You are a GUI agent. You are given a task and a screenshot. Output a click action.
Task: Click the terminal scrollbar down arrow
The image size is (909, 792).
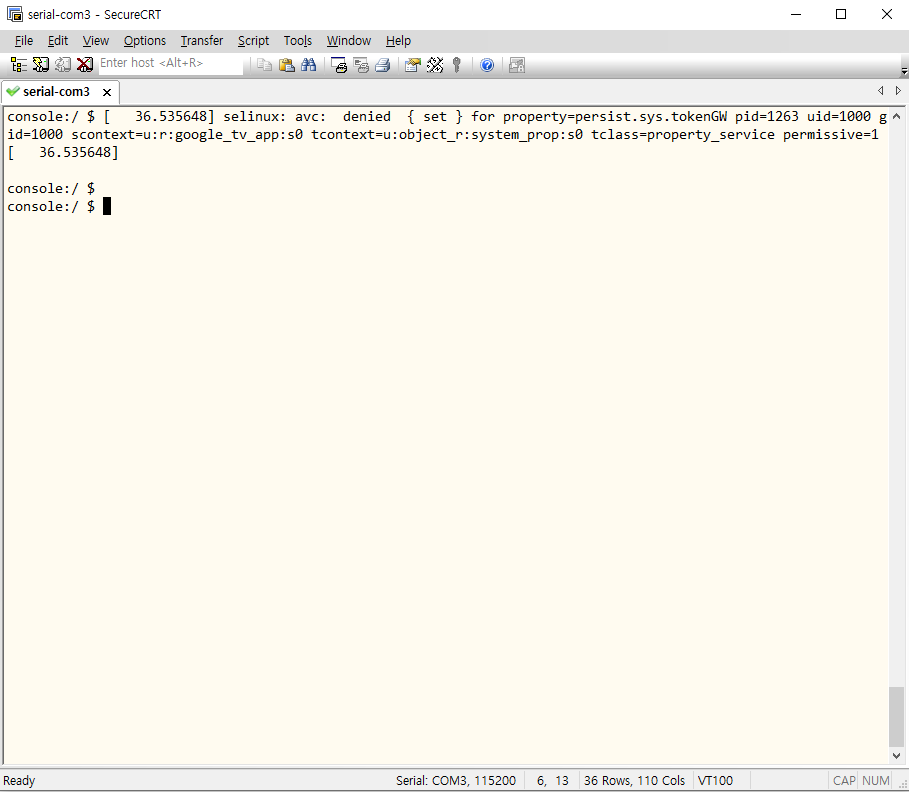[x=896, y=755]
